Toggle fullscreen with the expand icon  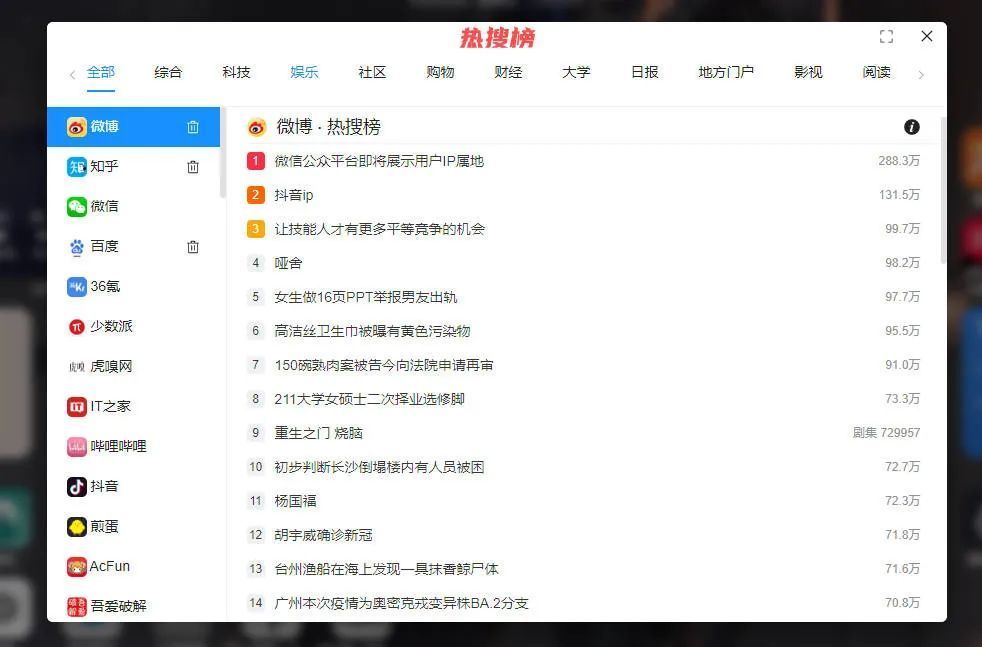[x=886, y=36]
